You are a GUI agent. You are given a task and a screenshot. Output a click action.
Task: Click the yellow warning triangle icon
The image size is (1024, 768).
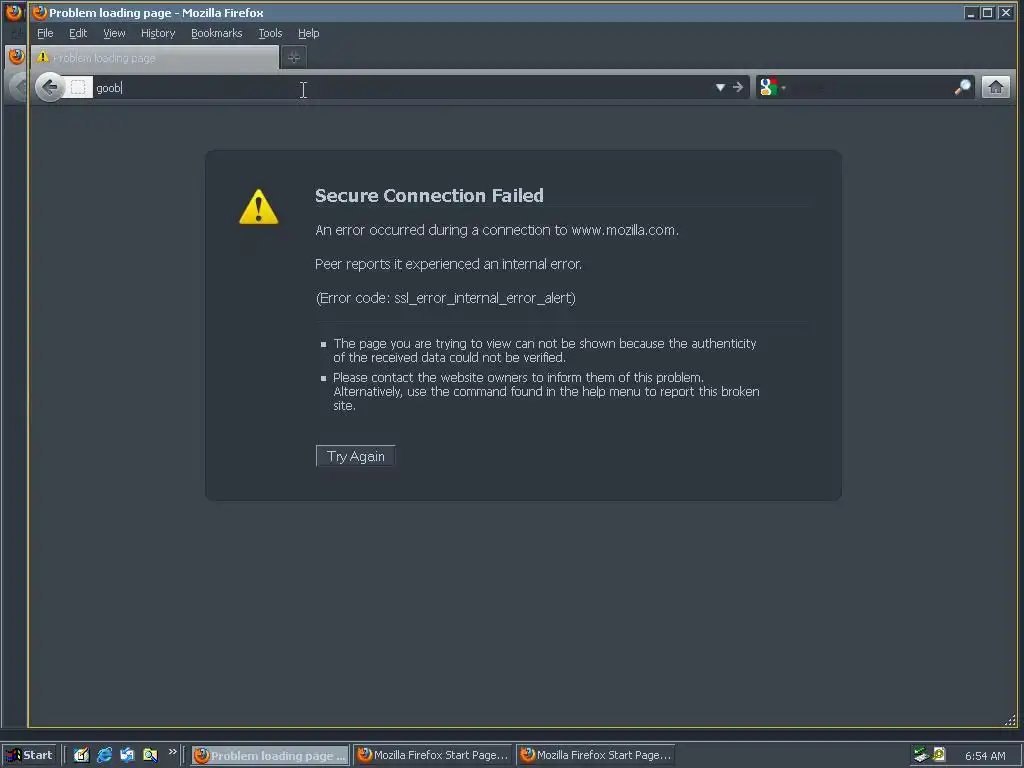coord(259,207)
